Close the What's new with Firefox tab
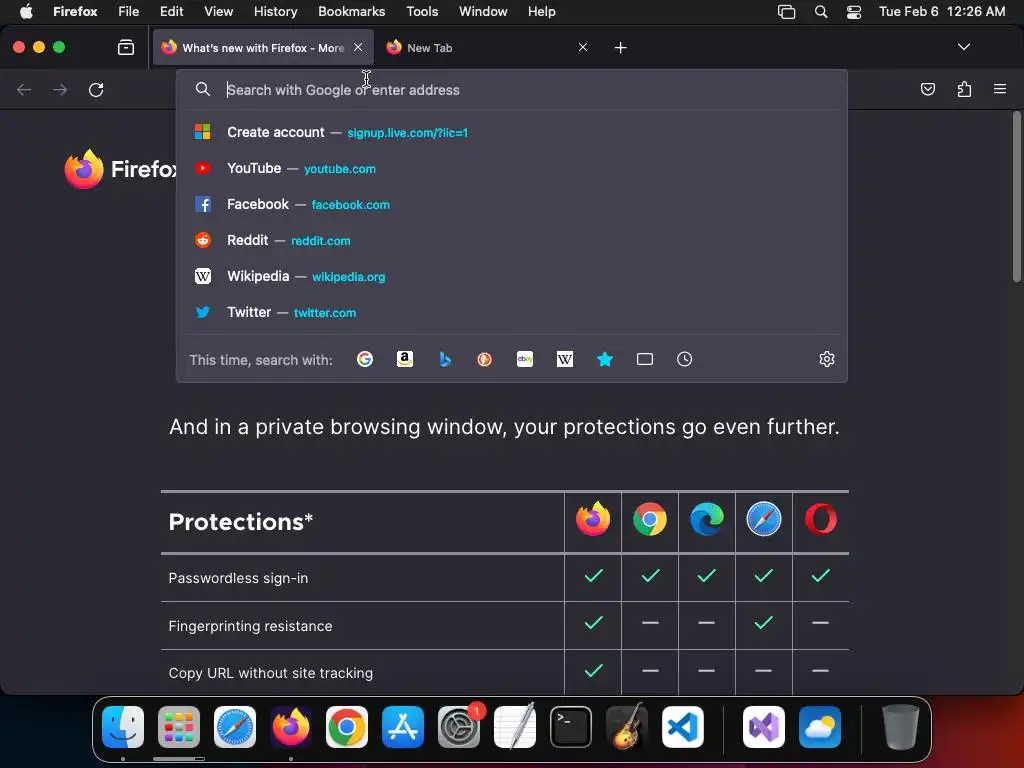The image size is (1024, 768). click(x=358, y=47)
